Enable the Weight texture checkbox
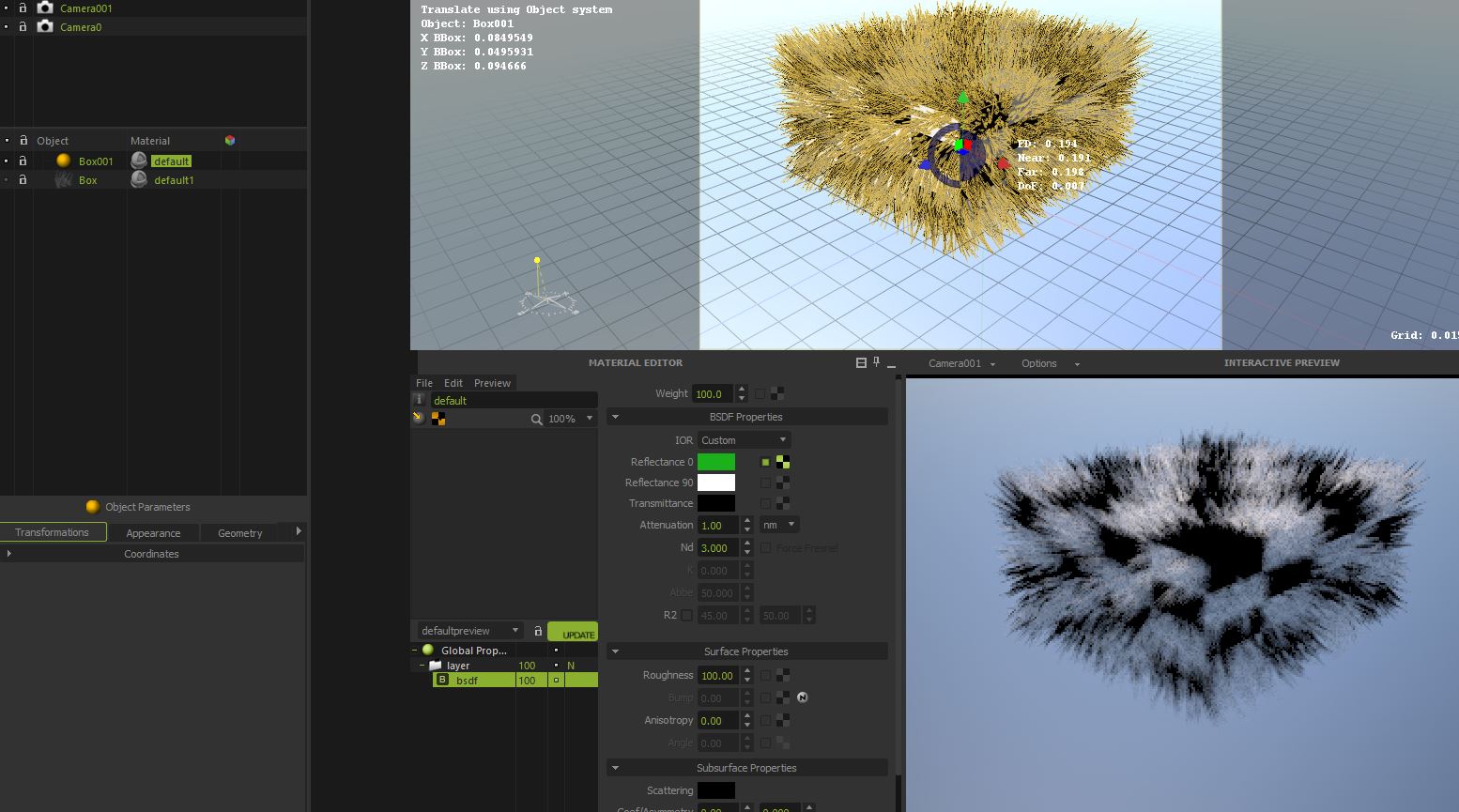Viewport: 1459px width, 812px height. tap(760, 394)
